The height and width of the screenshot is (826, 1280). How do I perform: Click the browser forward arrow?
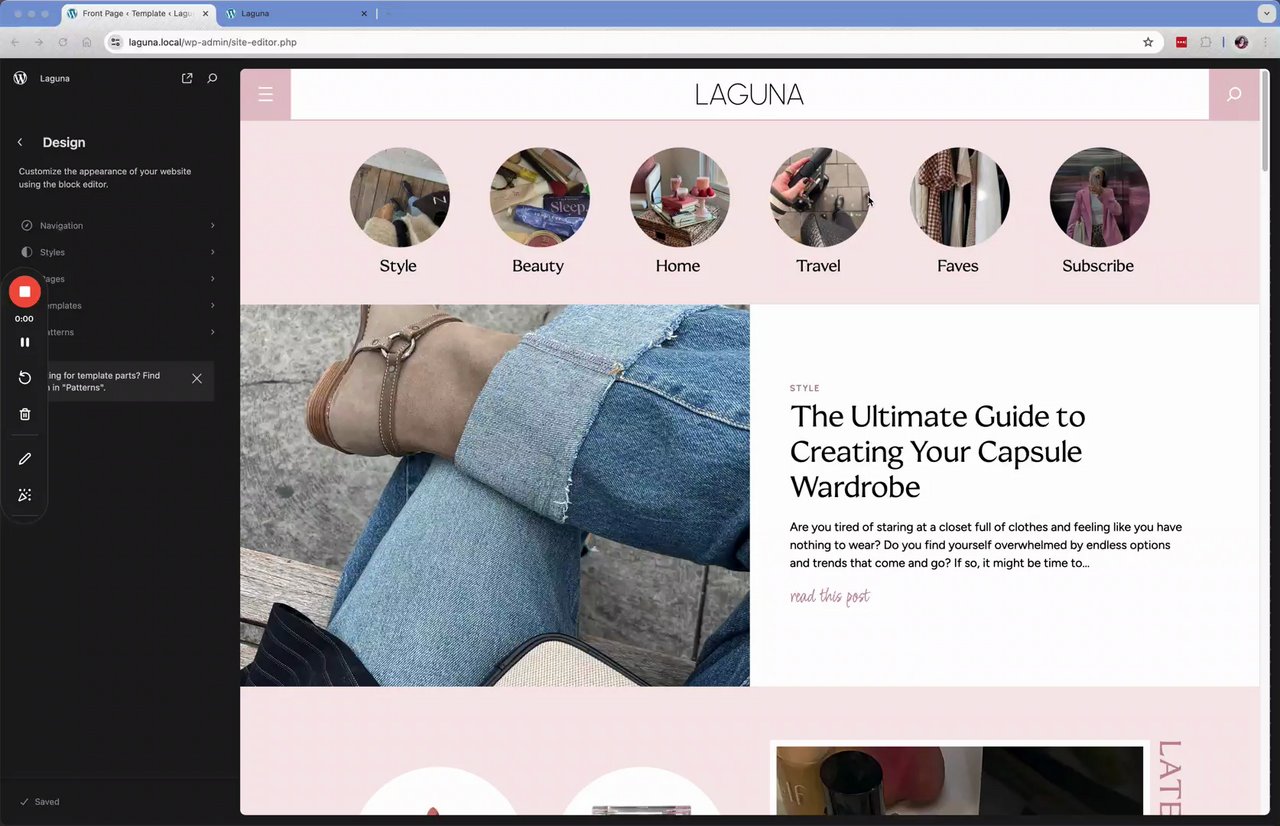(38, 42)
